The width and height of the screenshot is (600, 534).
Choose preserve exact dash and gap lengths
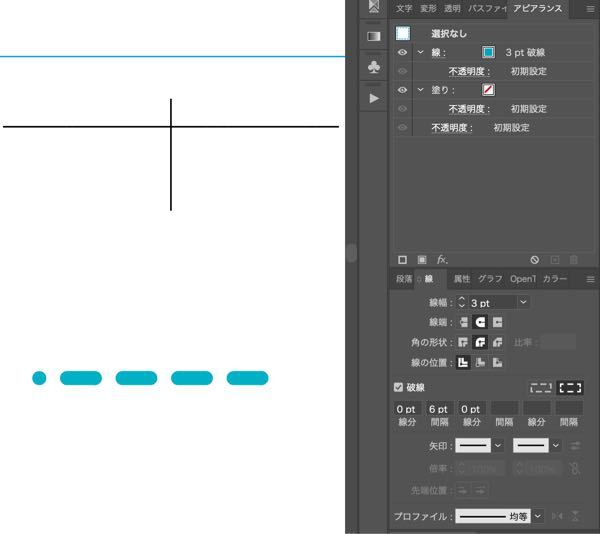coord(540,388)
